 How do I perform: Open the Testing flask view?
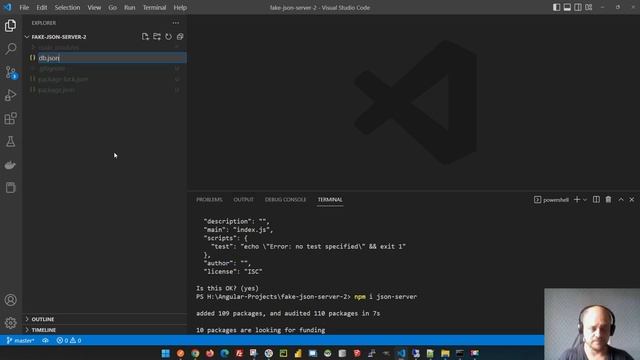tap(11, 142)
